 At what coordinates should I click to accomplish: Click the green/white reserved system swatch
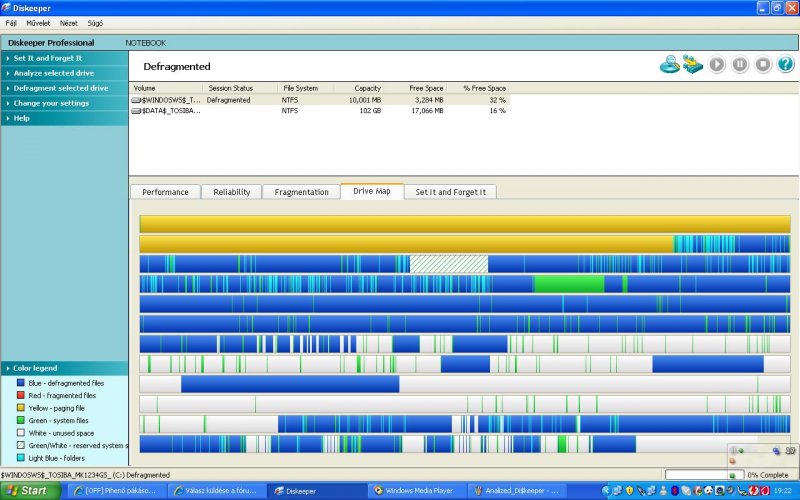[x=20, y=445]
